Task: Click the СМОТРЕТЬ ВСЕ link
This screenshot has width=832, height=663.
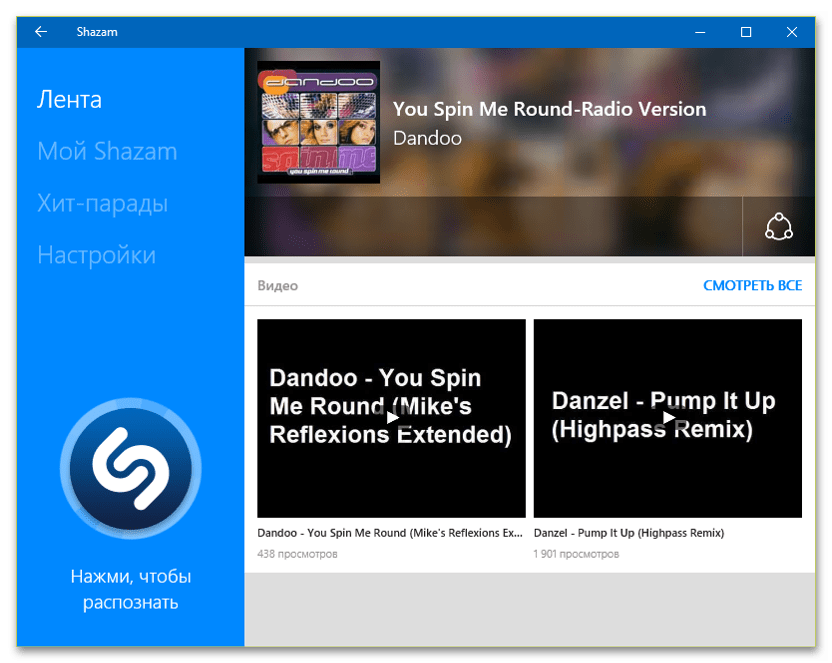Action: (752, 286)
